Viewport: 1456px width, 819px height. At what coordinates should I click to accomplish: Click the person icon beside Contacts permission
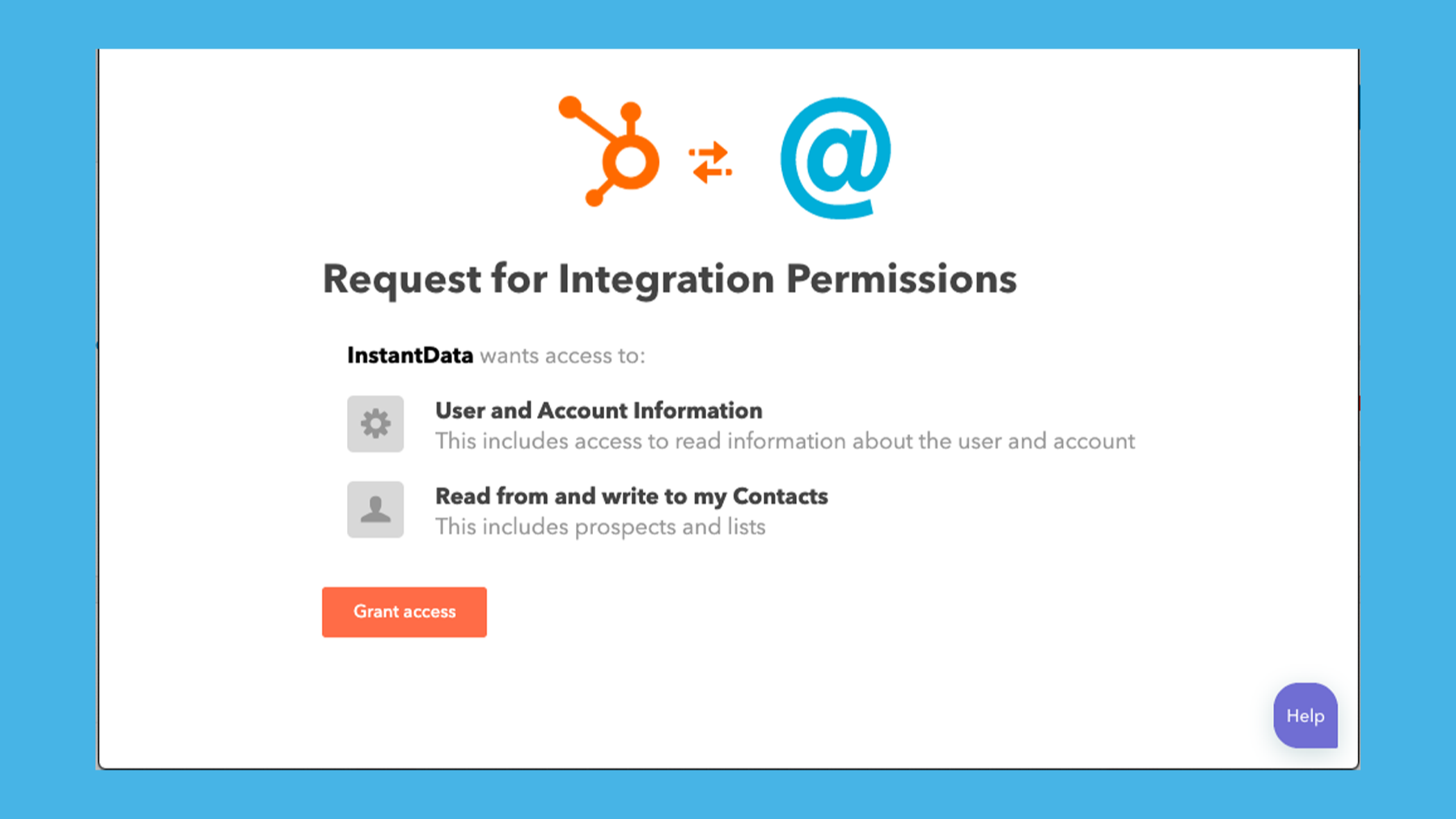pos(375,510)
